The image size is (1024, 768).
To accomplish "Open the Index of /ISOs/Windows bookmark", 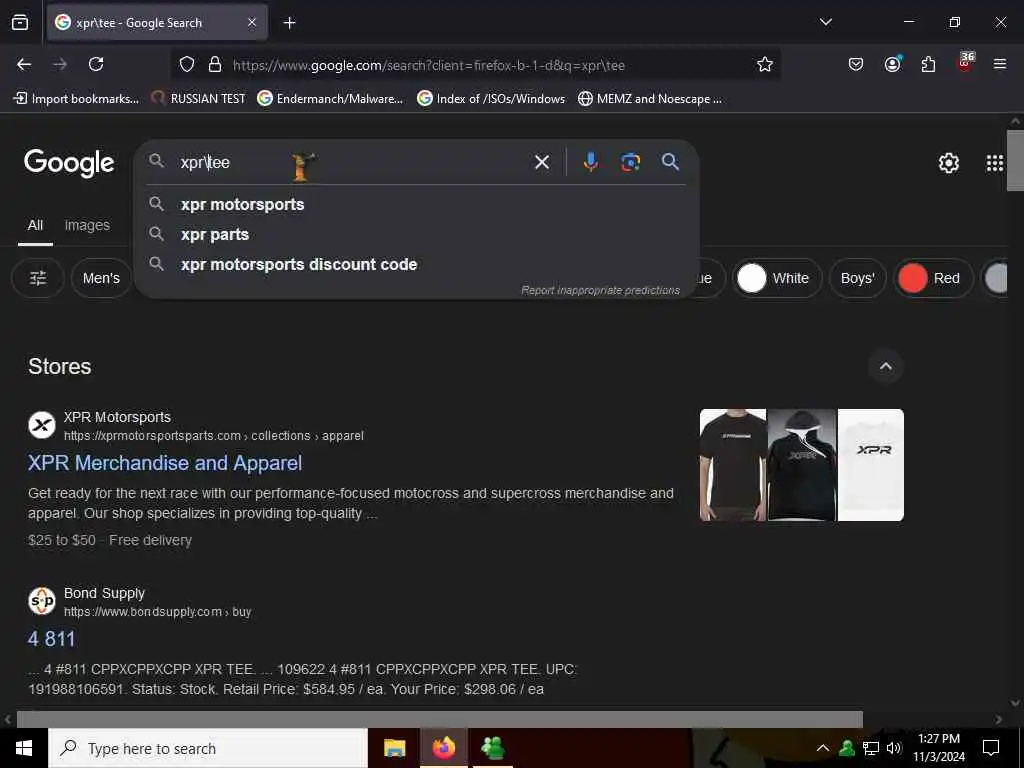I will coord(491,99).
